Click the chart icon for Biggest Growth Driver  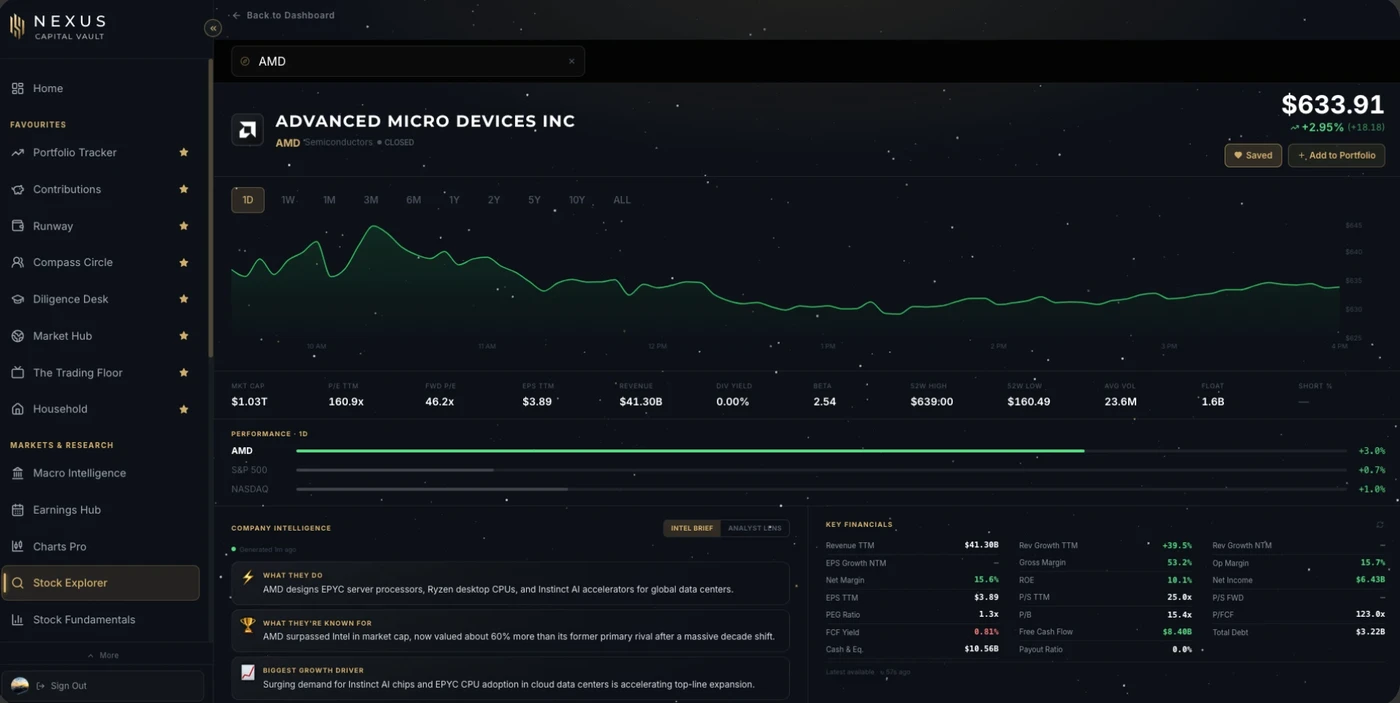click(248, 672)
